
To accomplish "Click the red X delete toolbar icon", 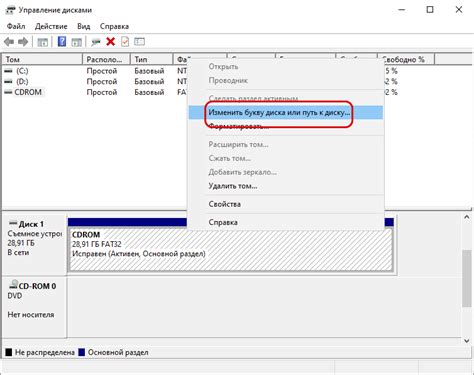I will click(111, 42).
